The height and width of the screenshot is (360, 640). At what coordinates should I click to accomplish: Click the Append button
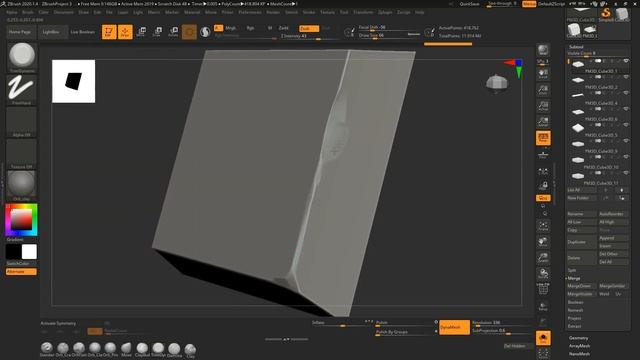tap(613, 238)
